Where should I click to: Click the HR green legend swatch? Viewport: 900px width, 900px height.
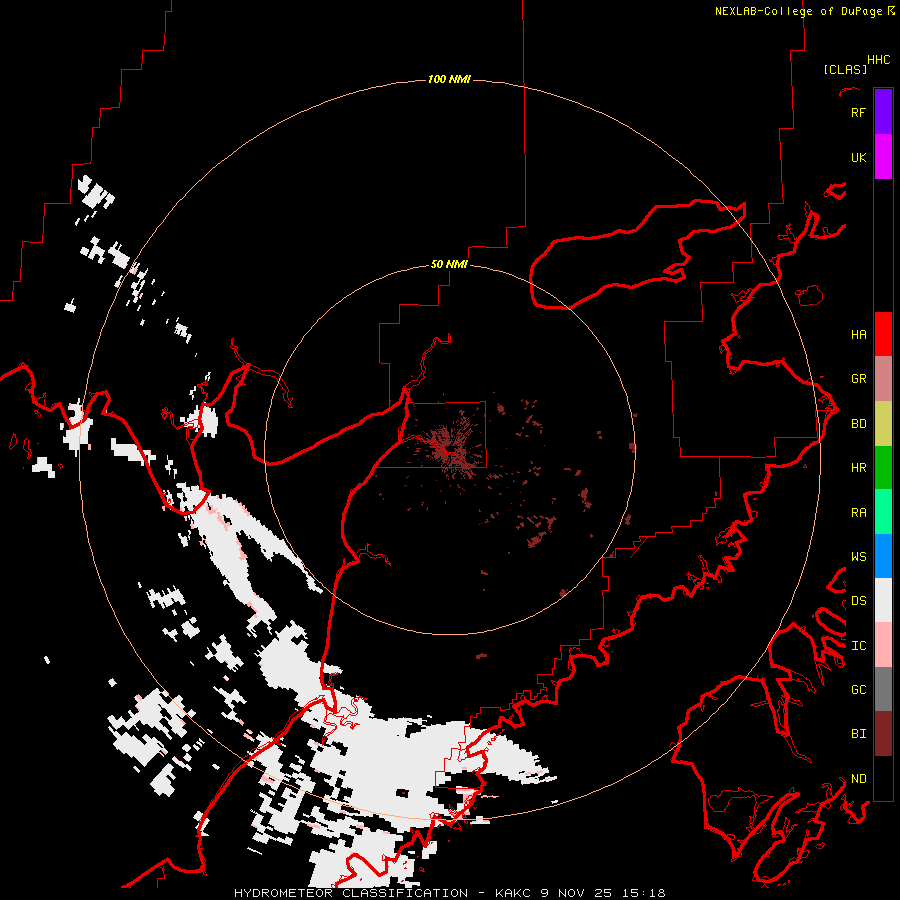[x=883, y=467]
